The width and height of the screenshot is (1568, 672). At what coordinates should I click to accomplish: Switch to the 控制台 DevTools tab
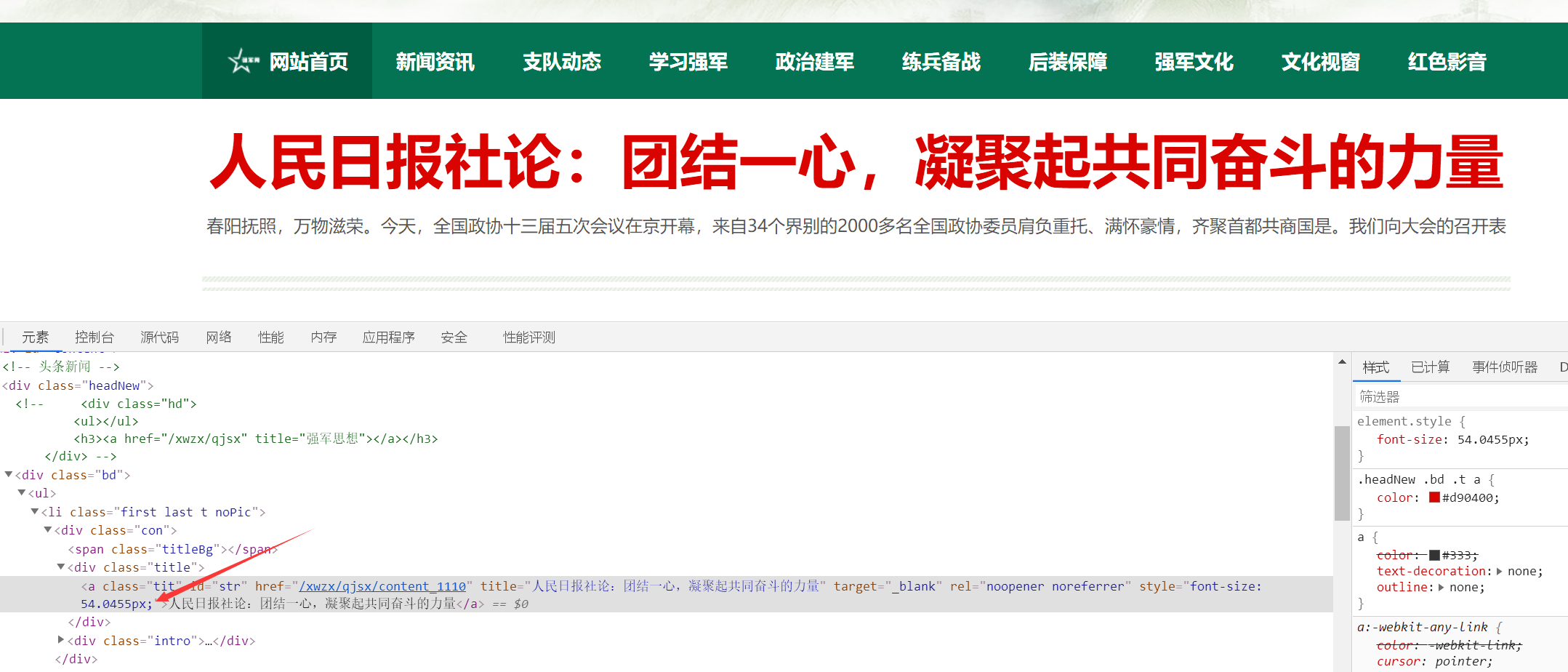pyautogui.click(x=94, y=337)
